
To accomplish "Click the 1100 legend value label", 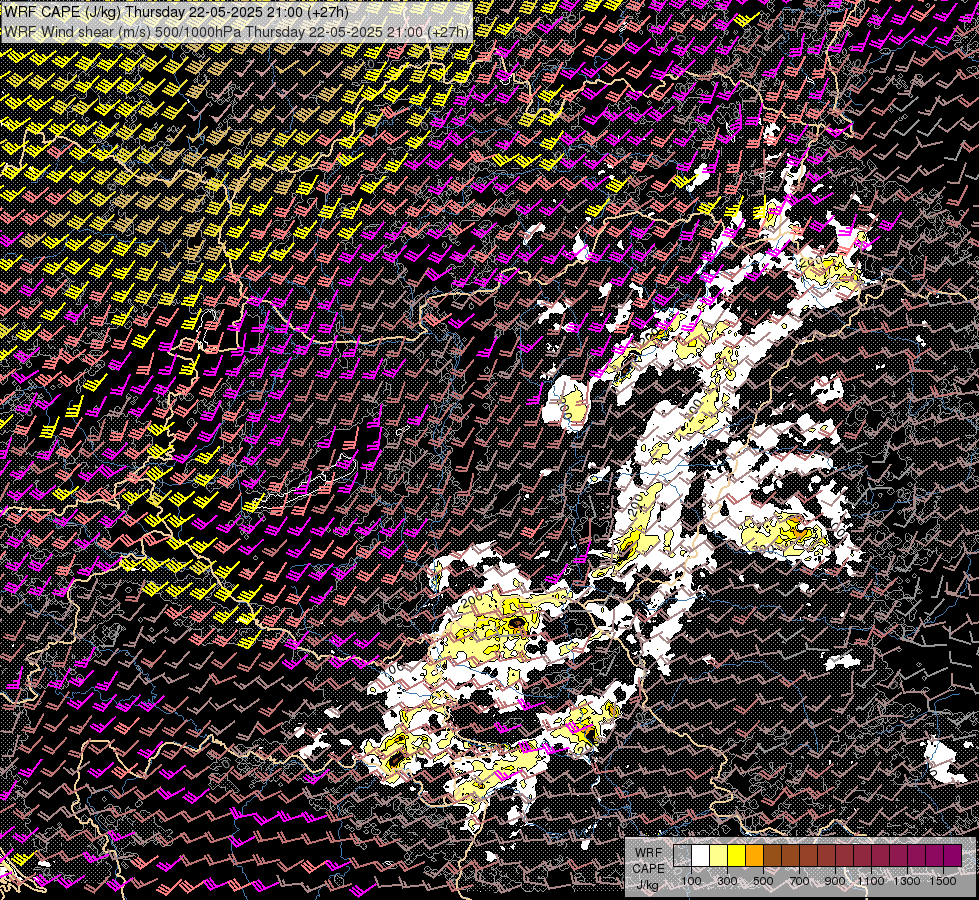I will [871, 881].
